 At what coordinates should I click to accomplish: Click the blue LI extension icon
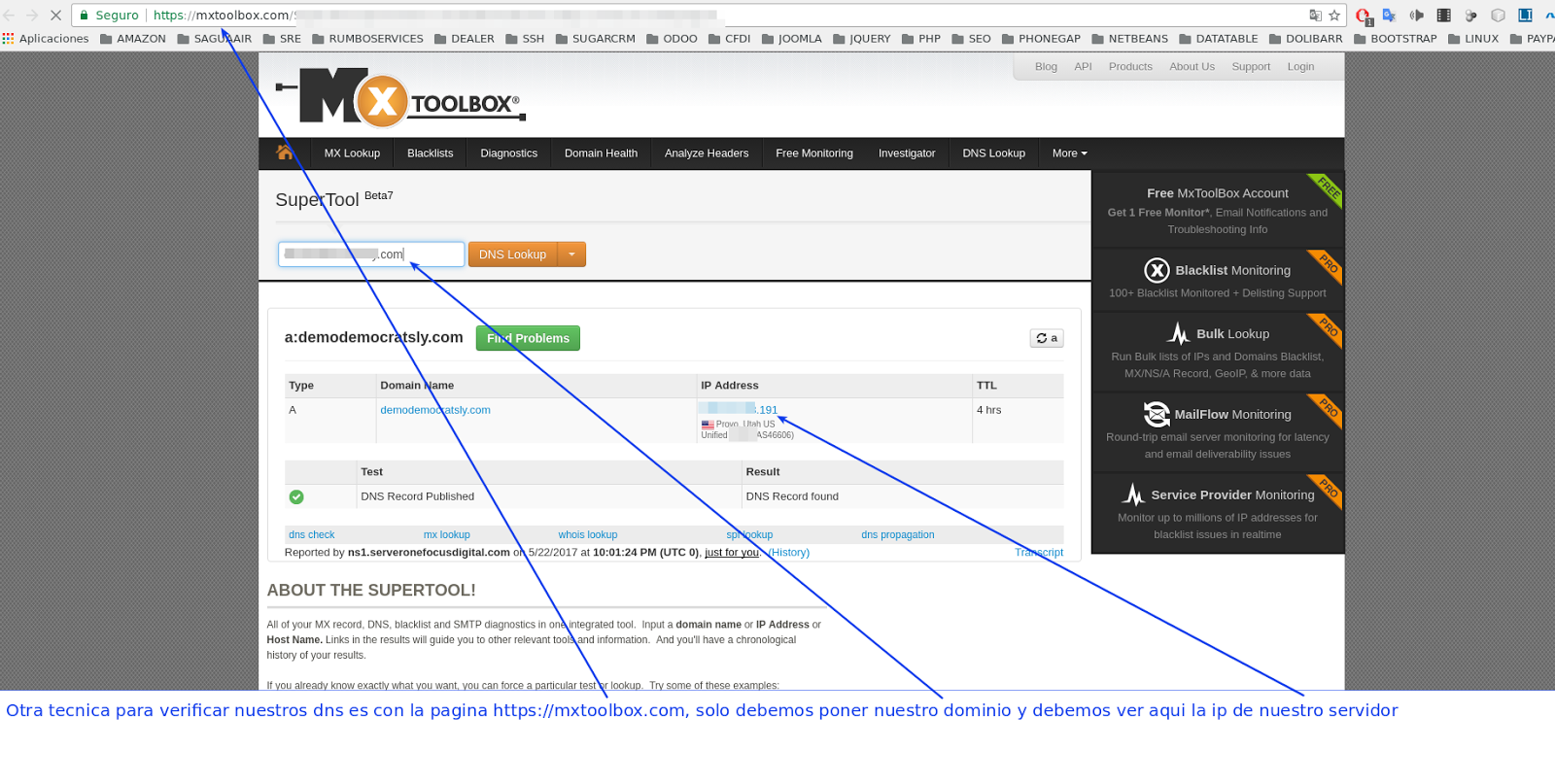pyautogui.click(x=1525, y=15)
